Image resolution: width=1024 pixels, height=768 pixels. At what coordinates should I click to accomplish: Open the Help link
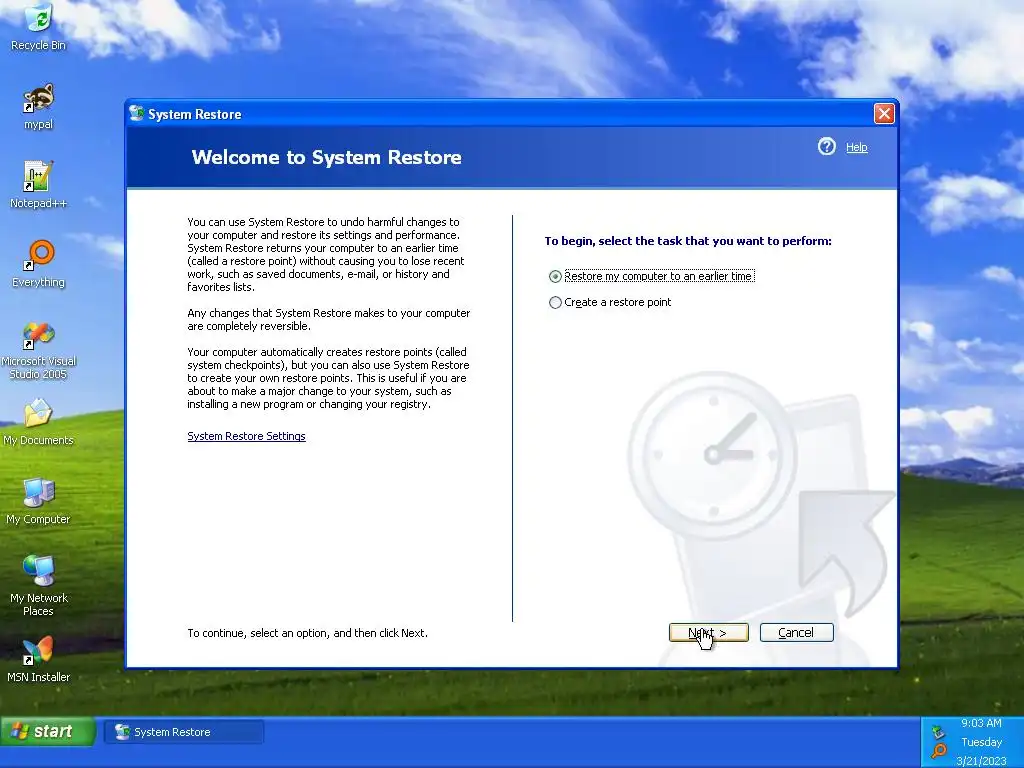coord(857,147)
